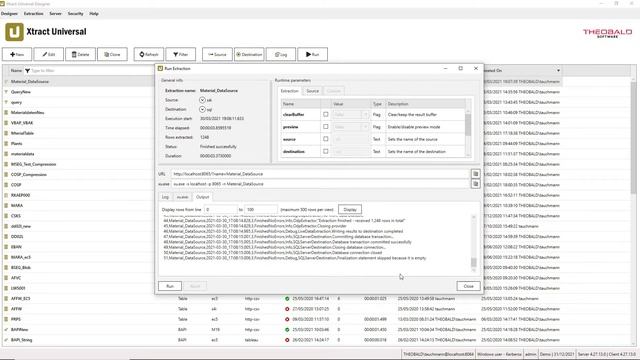This screenshot has height=360, width=640.
Task: Copy the xu.exe command with its clipboard icon
Action: 475,184
